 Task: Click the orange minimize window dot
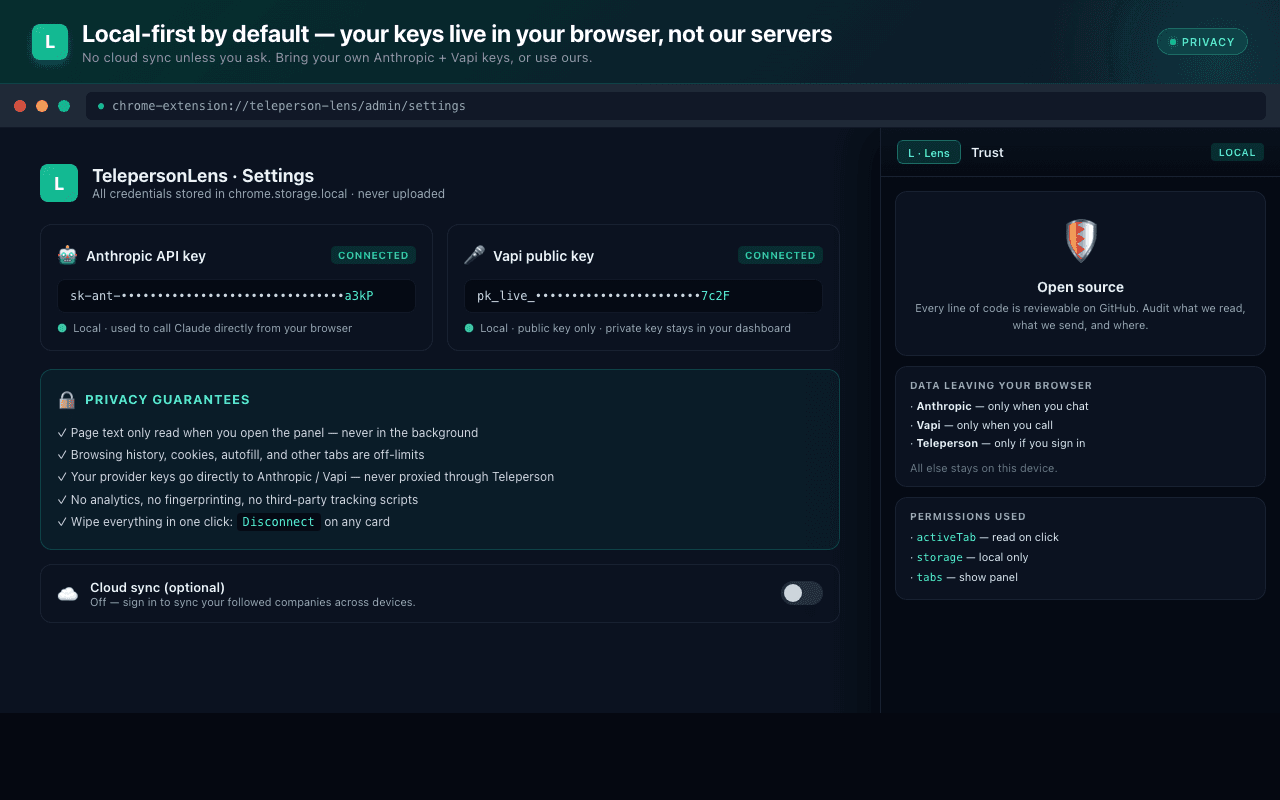pyautogui.click(x=42, y=106)
